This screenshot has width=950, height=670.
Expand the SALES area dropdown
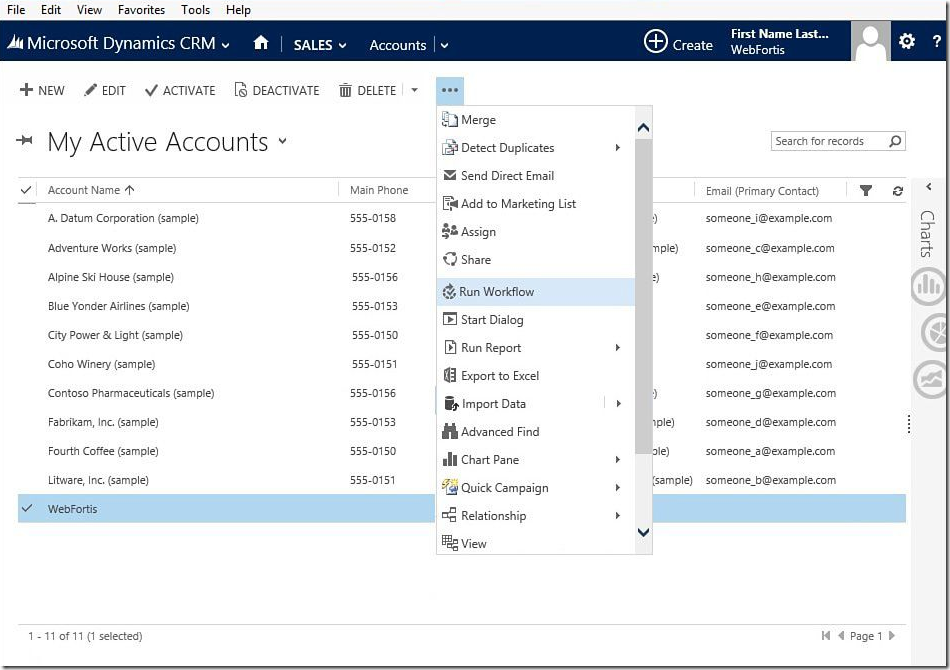click(342, 45)
